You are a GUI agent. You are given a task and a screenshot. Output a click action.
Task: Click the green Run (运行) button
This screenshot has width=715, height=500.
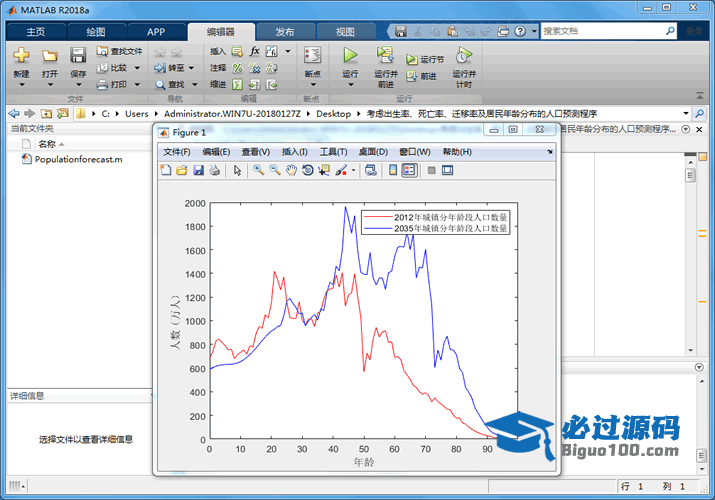[x=350, y=57]
